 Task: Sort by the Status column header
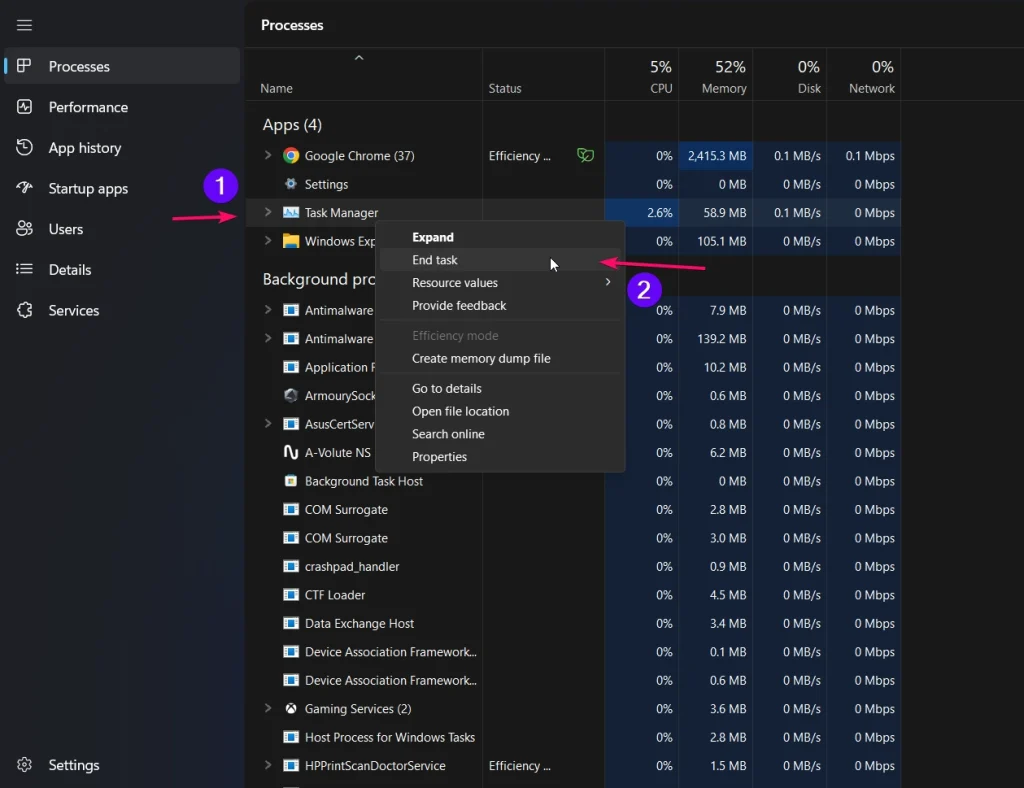(543, 74)
